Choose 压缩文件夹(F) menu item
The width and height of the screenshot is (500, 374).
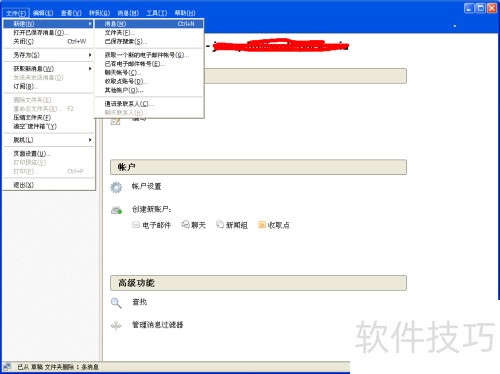[49, 117]
